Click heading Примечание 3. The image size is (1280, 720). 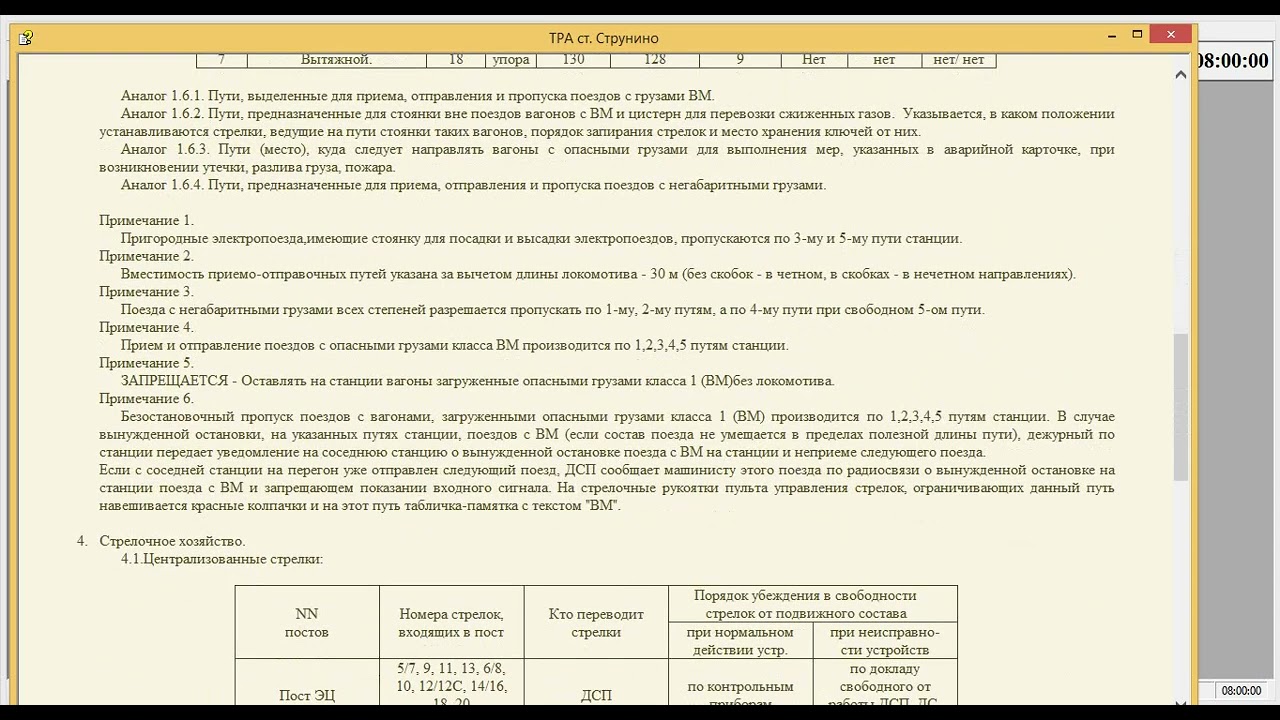(146, 292)
